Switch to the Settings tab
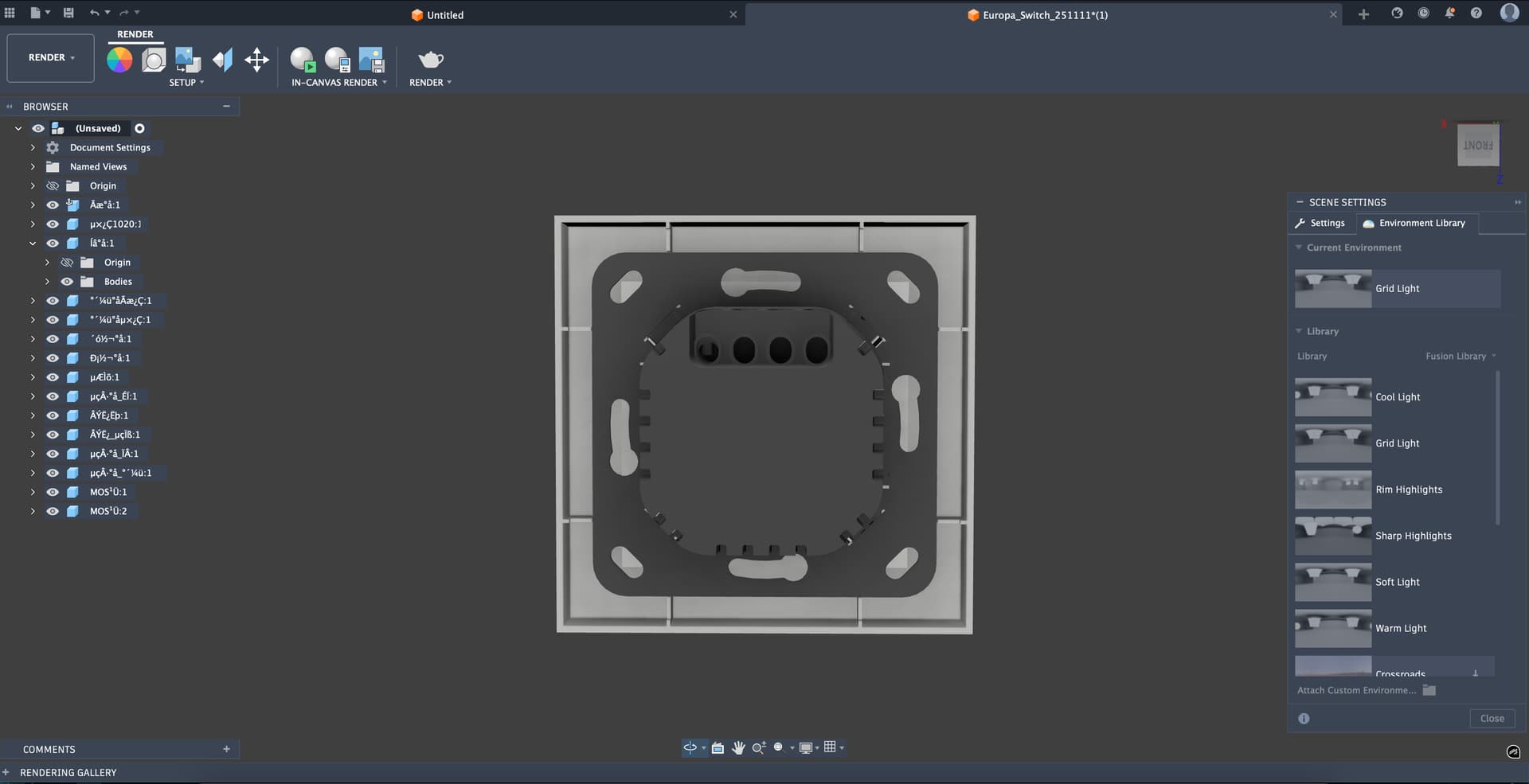Image resolution: width=1529 pixels, height=784 pixels. (x=1320, y=224)
